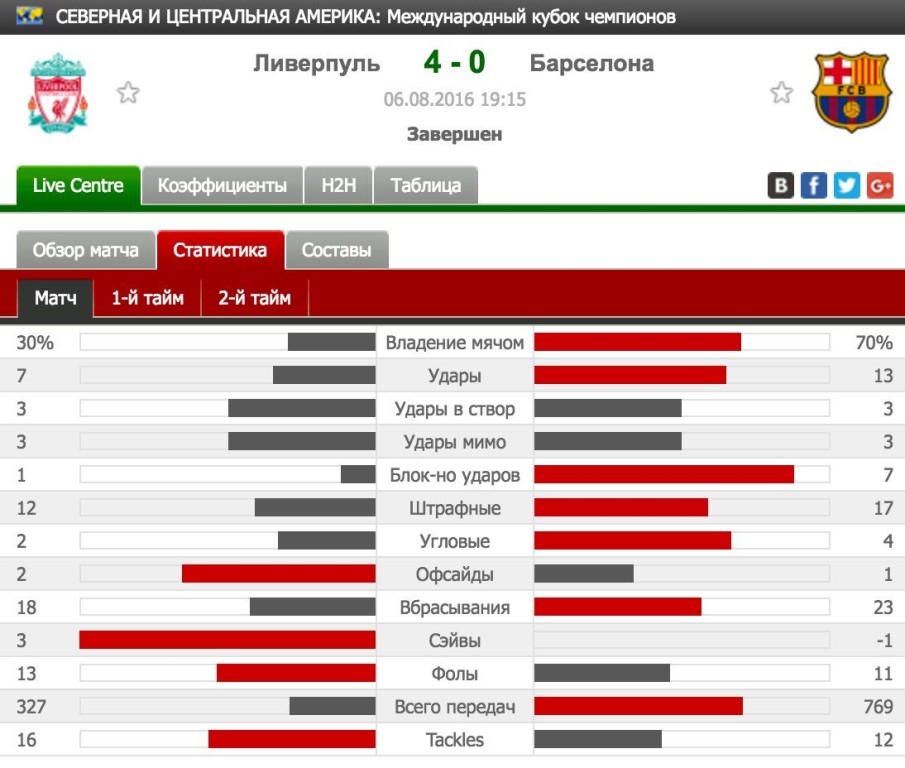Image resolution: width=905 pixels, height=768 pixels.
Task: Click the Барселона team name link
Action: 592,63
